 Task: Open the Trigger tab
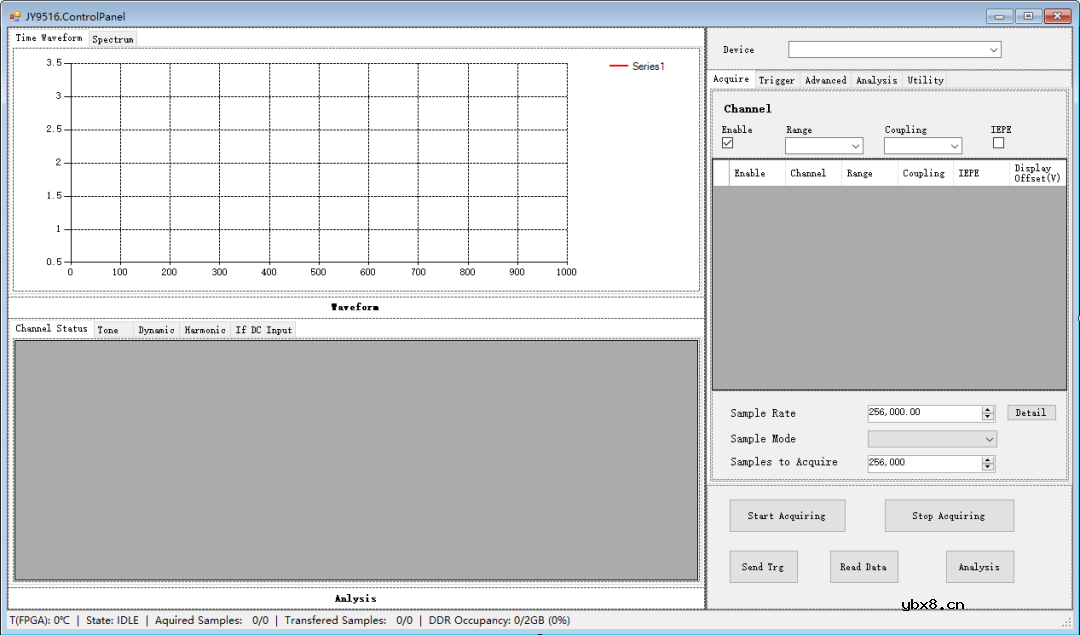tap(776, 80)
